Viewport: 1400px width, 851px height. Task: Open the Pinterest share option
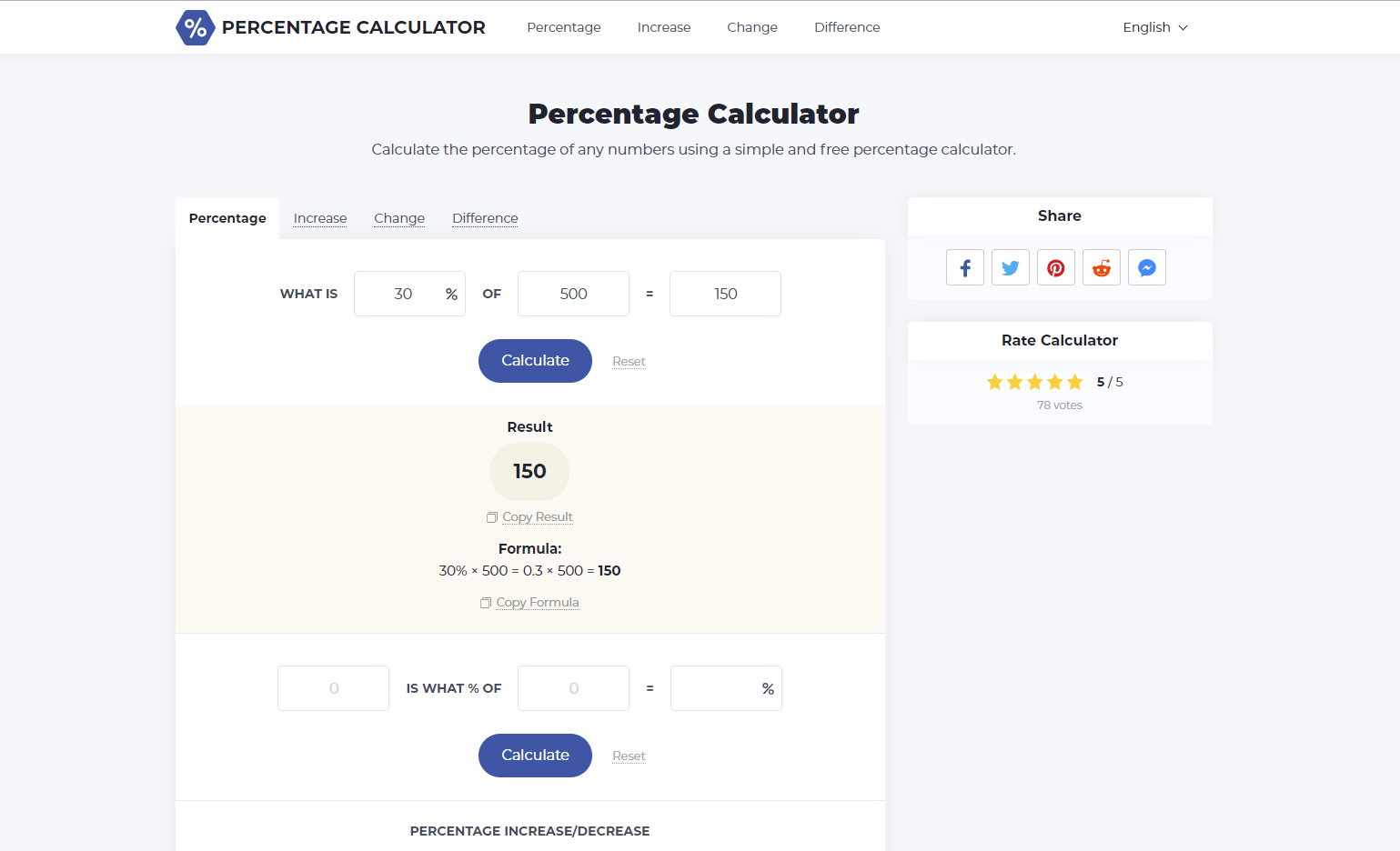tap(1055, 267)
